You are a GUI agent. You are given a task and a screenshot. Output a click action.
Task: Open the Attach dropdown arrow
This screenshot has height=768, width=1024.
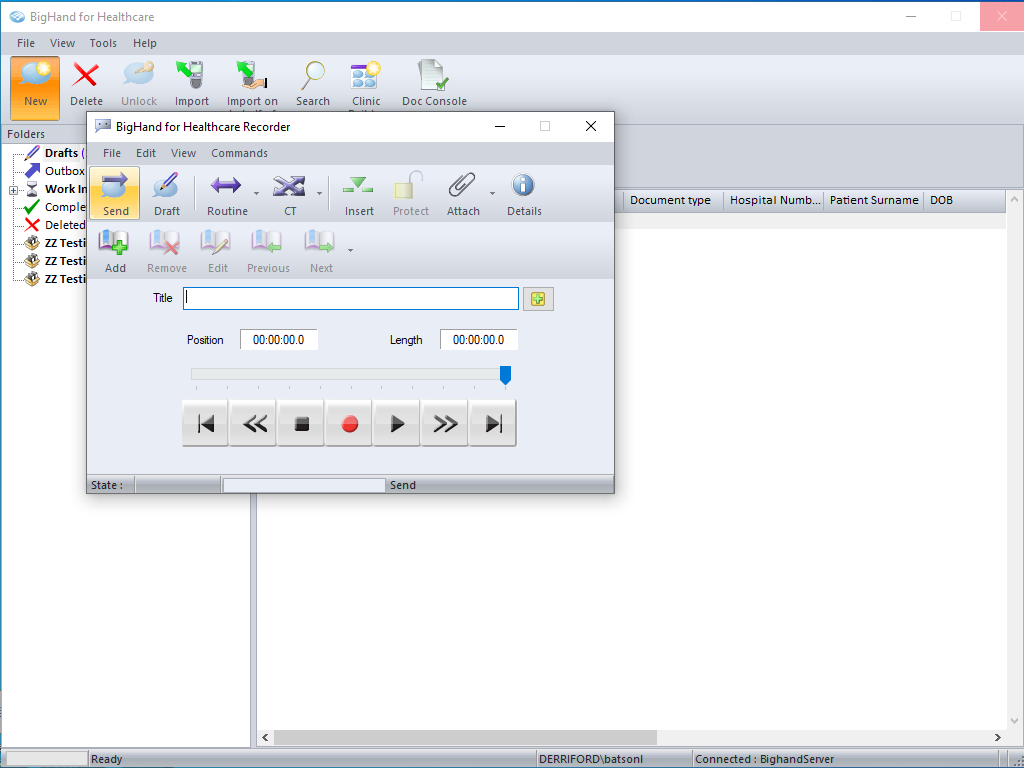click(492, 193)
